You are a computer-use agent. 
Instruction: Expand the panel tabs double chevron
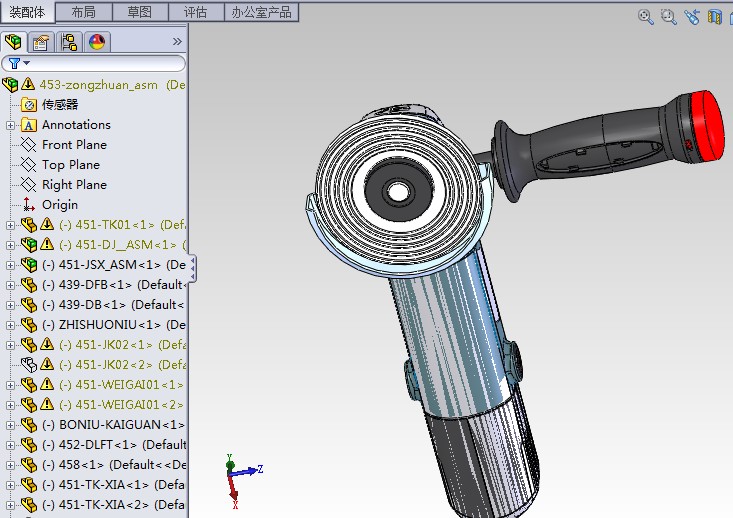[177, 42]
